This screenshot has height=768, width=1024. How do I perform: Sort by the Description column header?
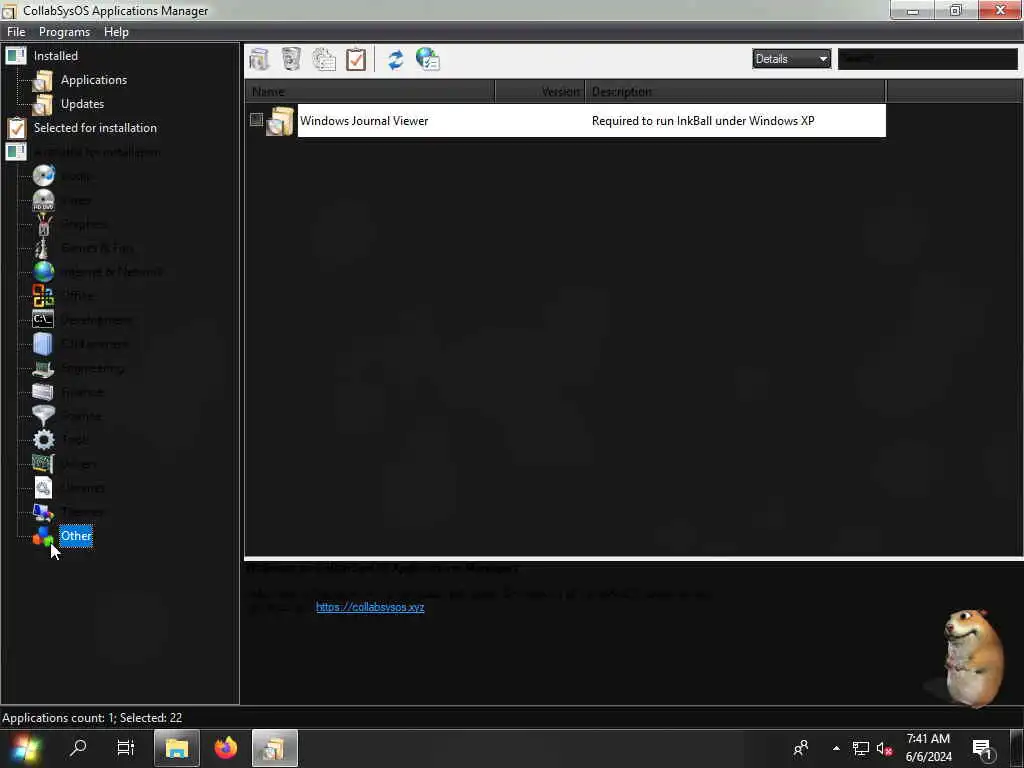point(735,91)
